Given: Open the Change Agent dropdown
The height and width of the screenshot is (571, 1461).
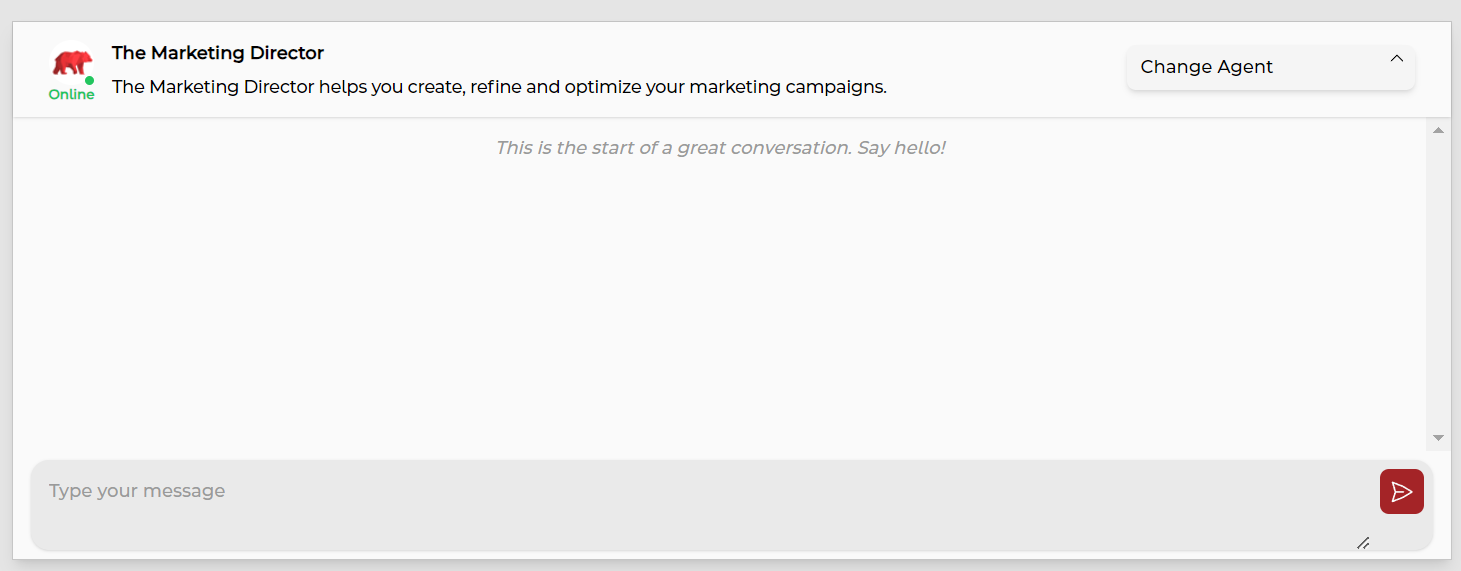Looking at the screenshot, I should [1270, 68].
